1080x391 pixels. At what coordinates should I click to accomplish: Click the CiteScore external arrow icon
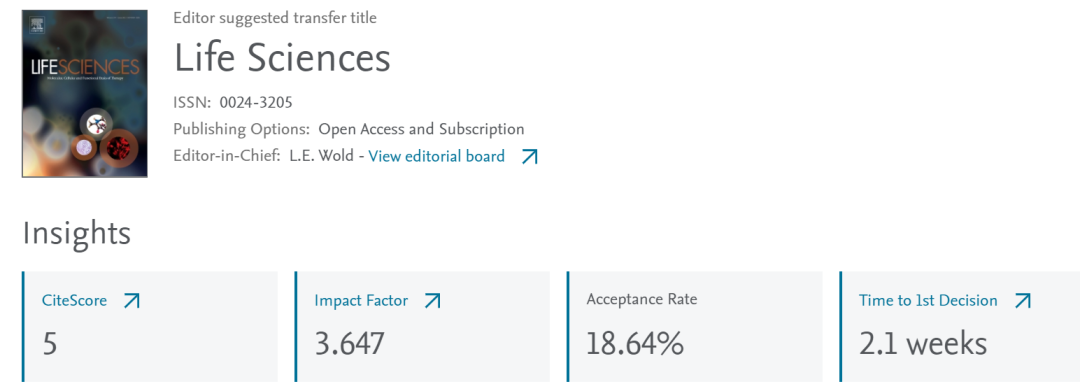click(132, 301)
